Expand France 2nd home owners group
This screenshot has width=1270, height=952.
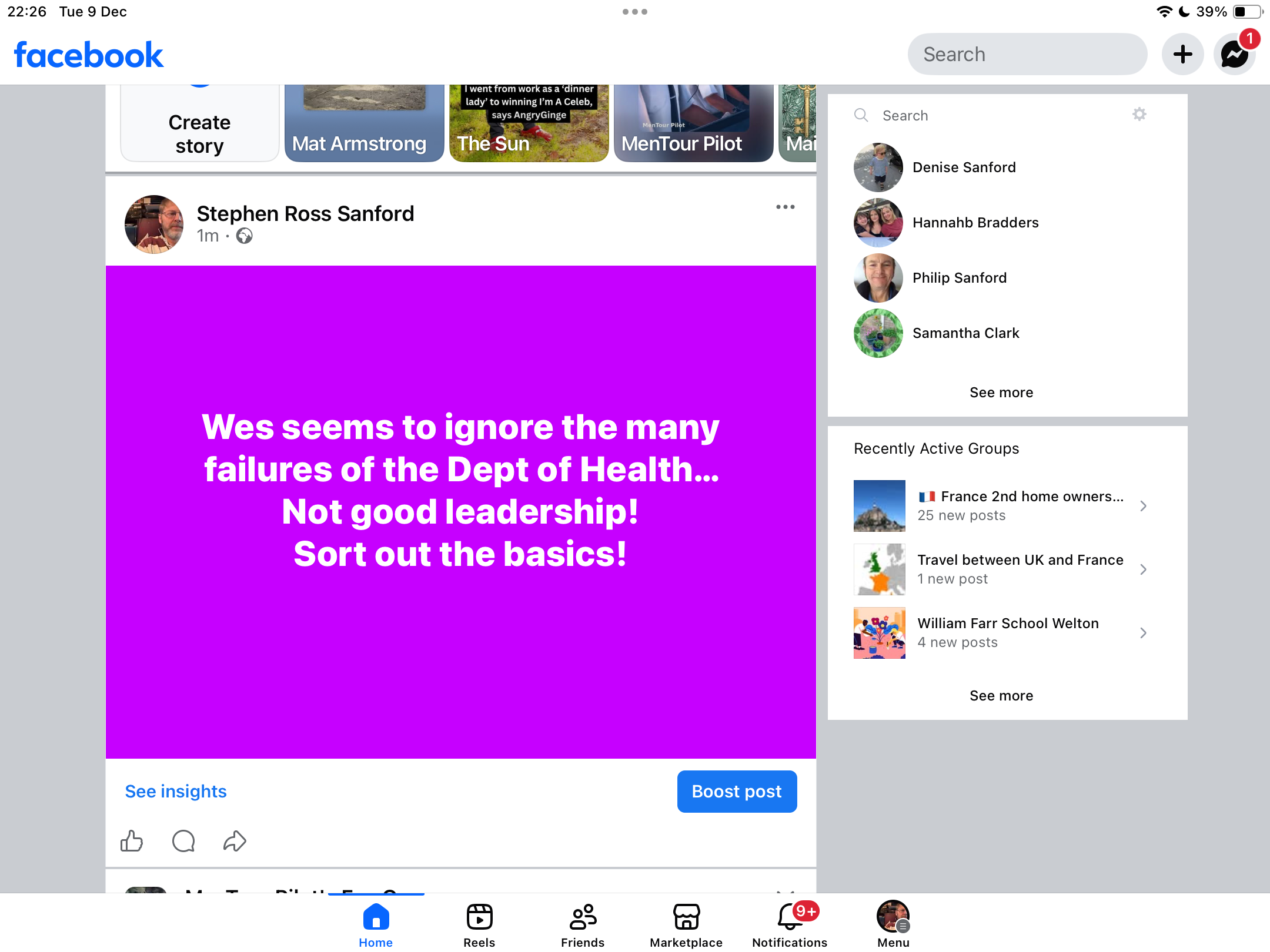(x=1143, y=506)
